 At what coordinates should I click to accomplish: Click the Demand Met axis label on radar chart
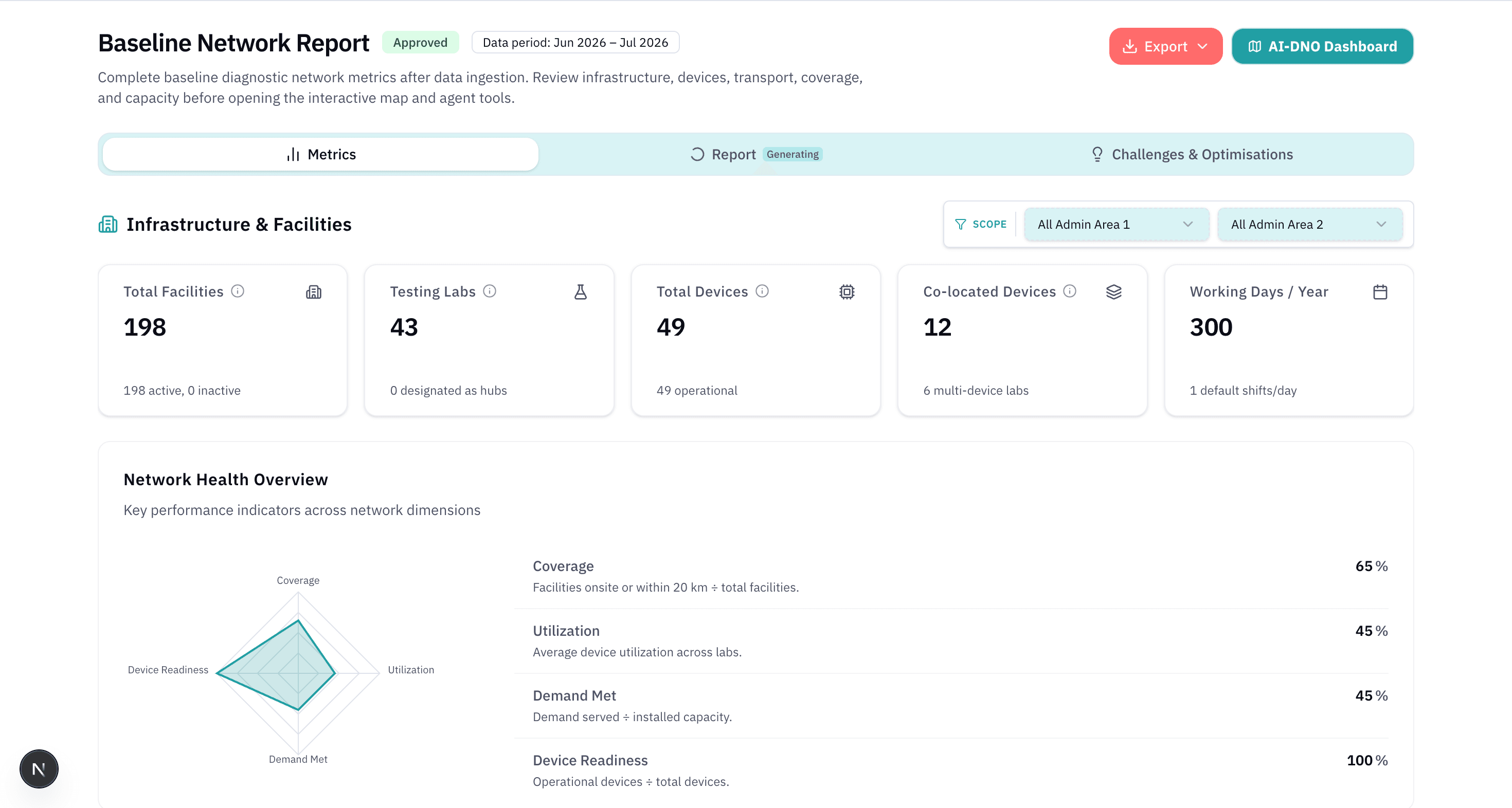pos(298,759)
